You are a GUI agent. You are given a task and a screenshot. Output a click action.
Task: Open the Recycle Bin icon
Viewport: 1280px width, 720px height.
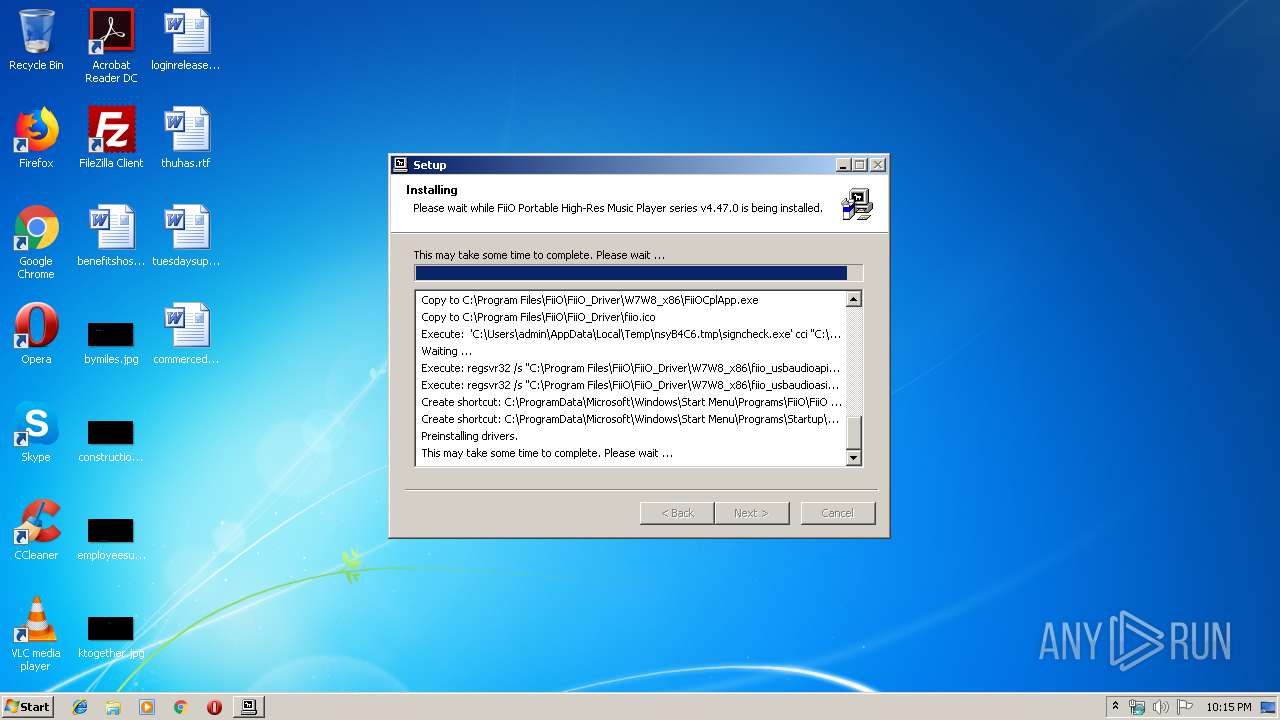point(36,41)
